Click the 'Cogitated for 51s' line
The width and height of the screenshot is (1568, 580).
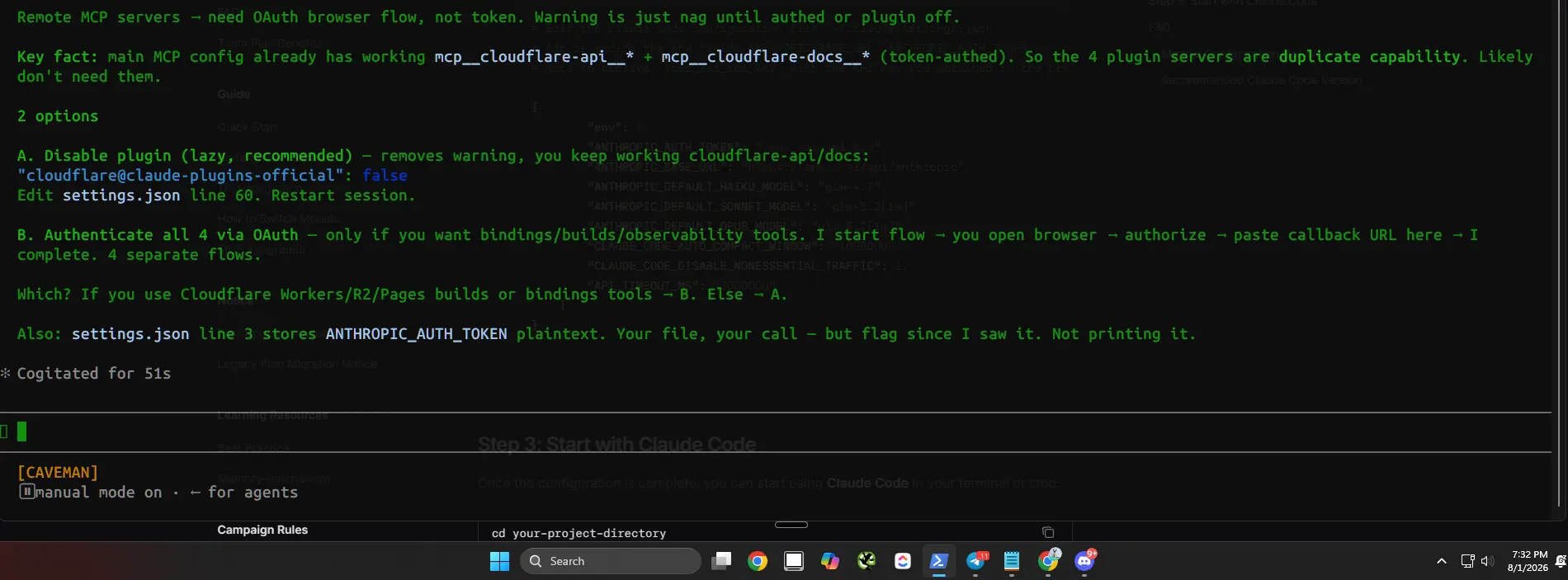click(94, 374)
